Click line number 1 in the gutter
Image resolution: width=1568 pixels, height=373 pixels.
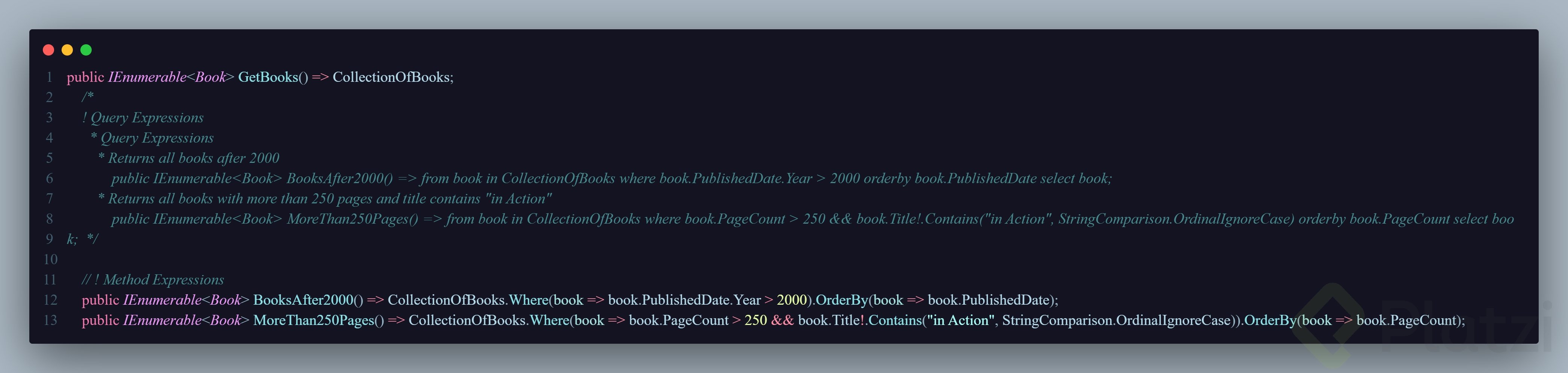(50, 77)
